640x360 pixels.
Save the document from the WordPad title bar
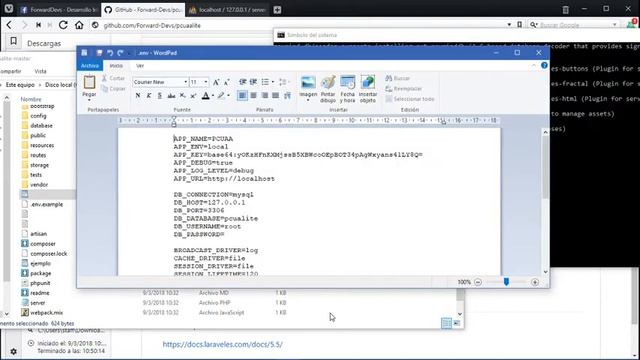(99, 53)
